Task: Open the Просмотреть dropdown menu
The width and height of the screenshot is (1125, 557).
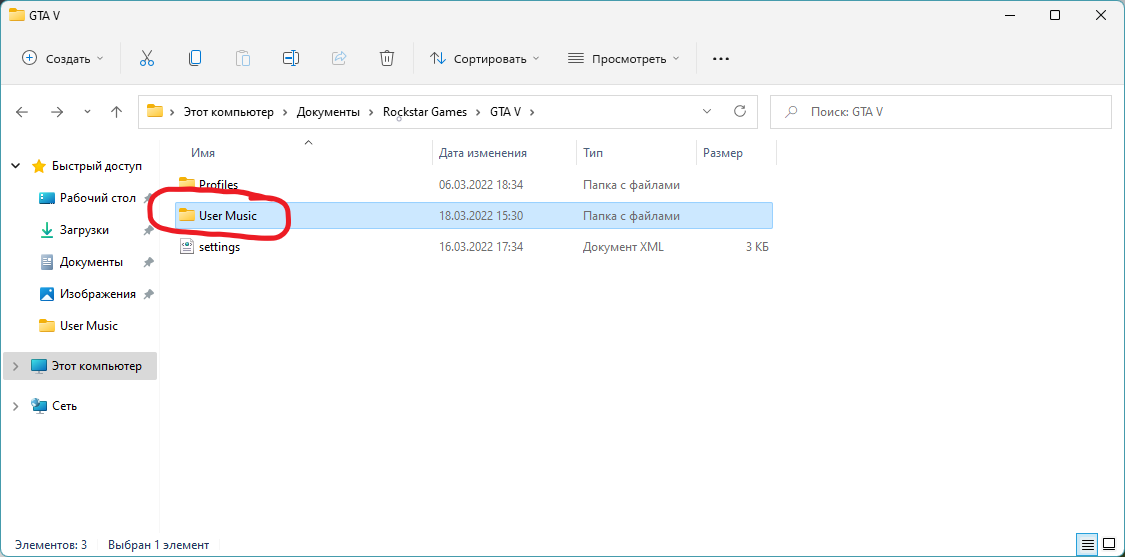Action: click(x=623, y=59)
